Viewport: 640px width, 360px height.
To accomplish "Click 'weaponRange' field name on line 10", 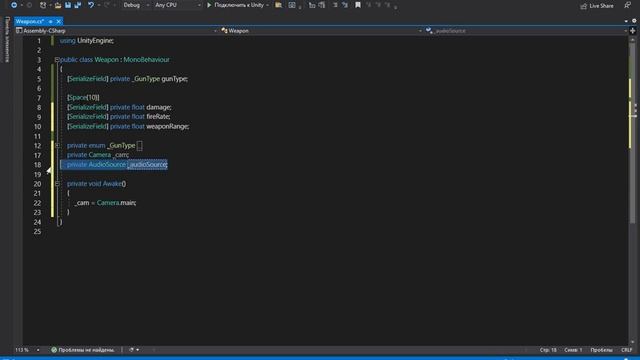I will coord(167,127).
